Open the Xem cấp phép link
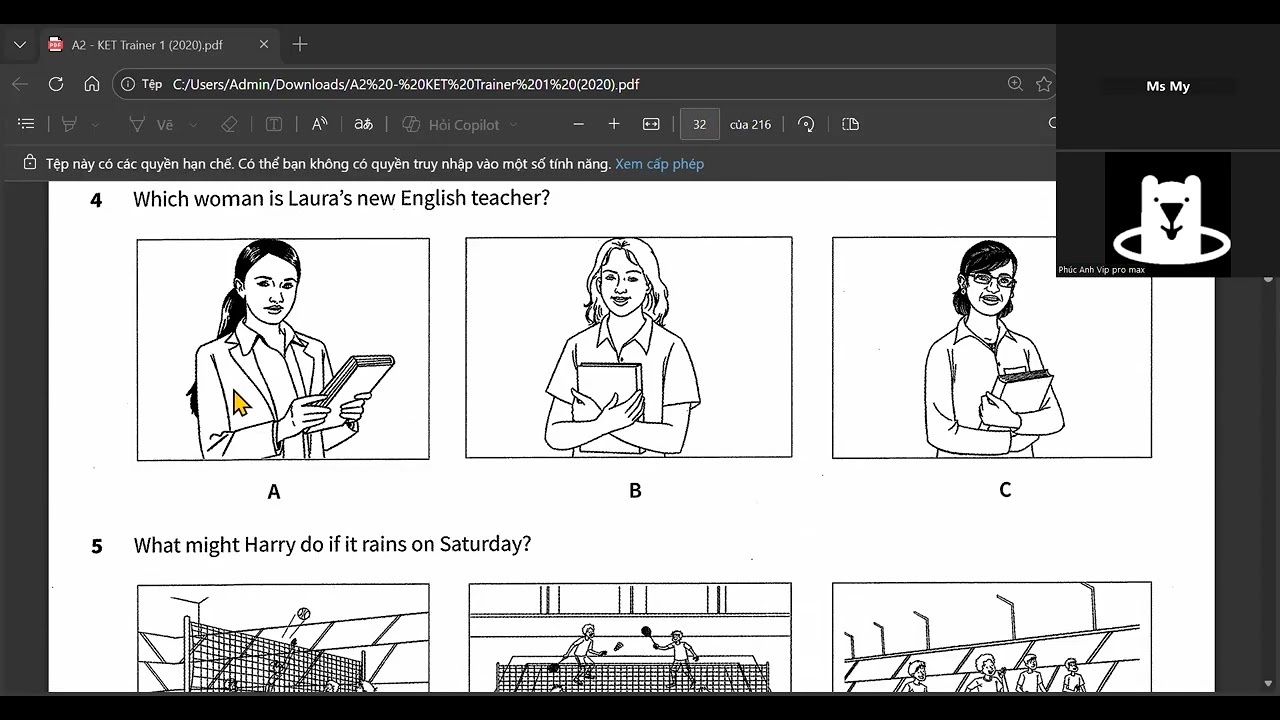Screen dimensions: 1280x720 tap(659, 163)
